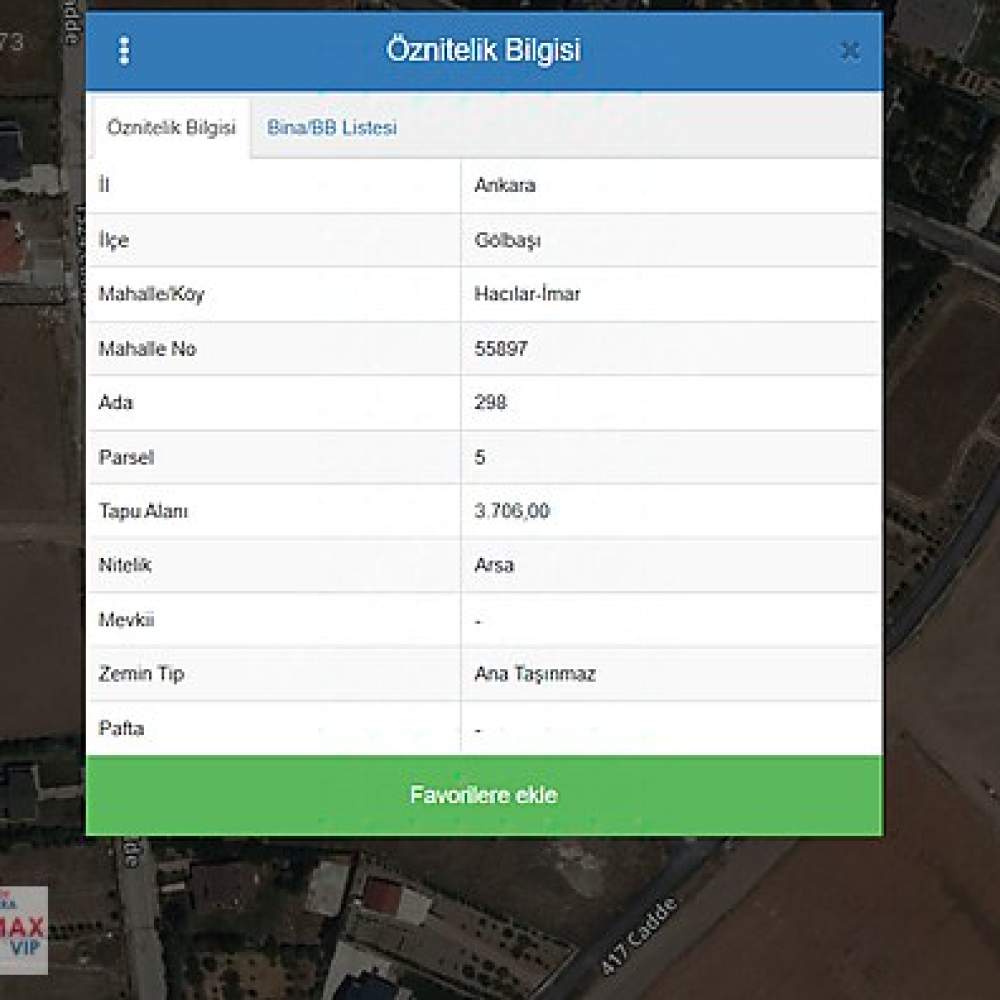Click the Ada row label
The height and width of the screenshot is (1000, 1000).
point(115,402)
